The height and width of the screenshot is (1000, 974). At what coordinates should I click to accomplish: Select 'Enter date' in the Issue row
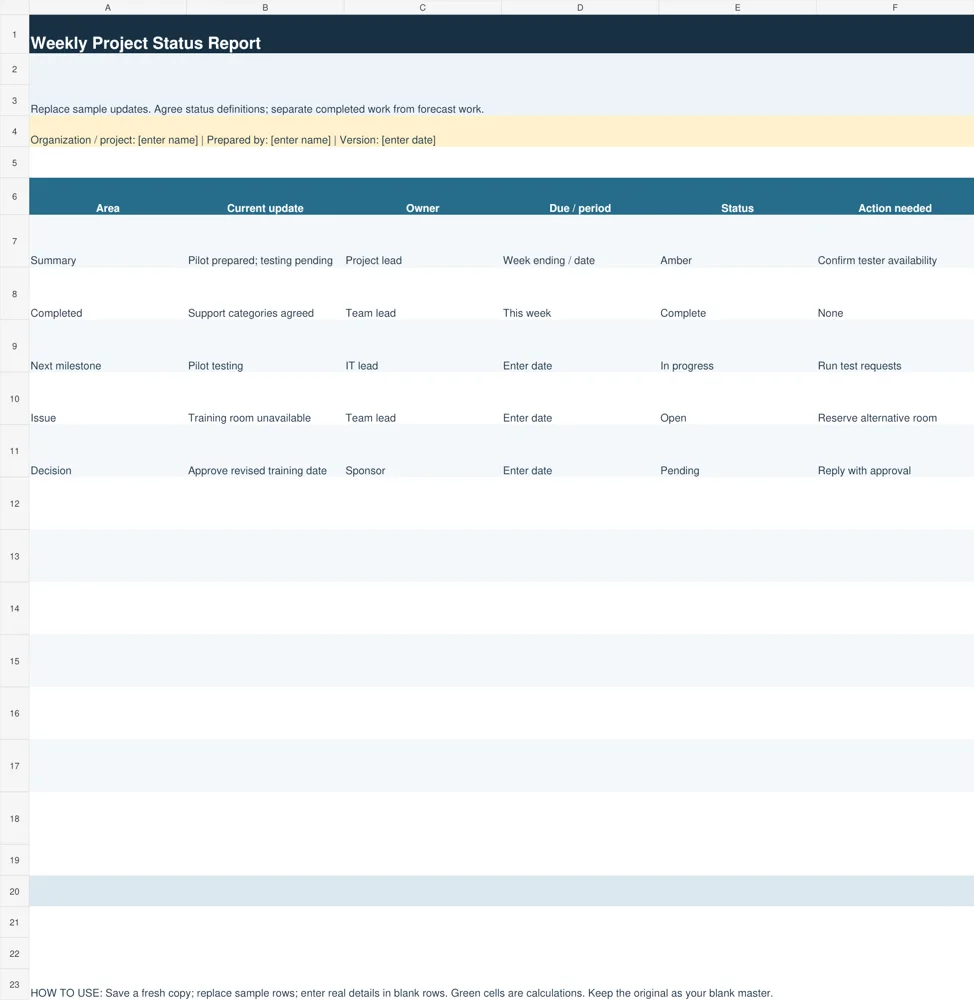coord(580,399)
